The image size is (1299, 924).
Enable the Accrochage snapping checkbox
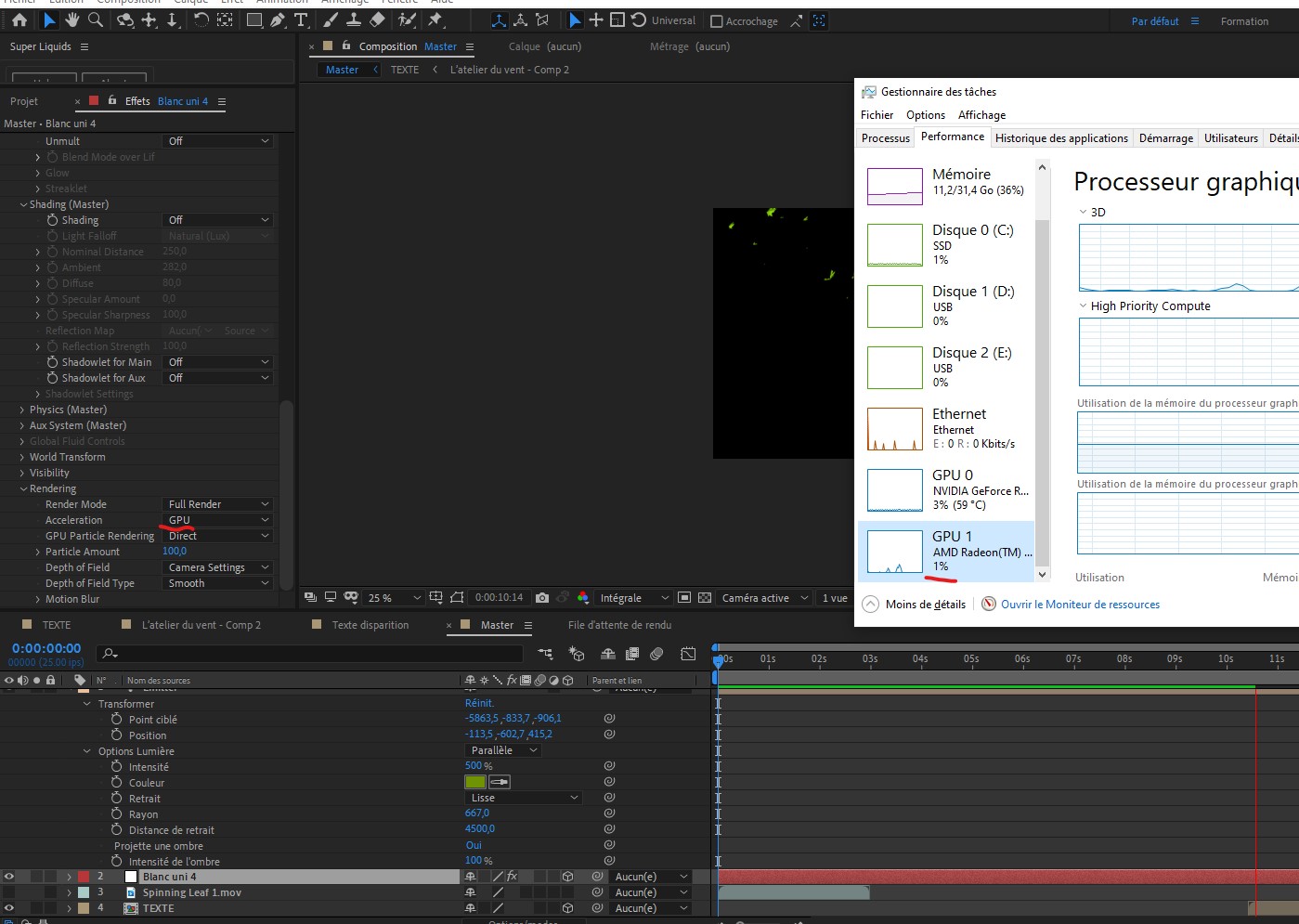coord(716,21)
